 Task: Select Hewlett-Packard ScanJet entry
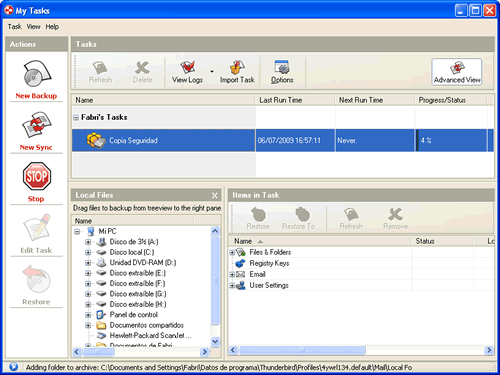tap(150, 335)
